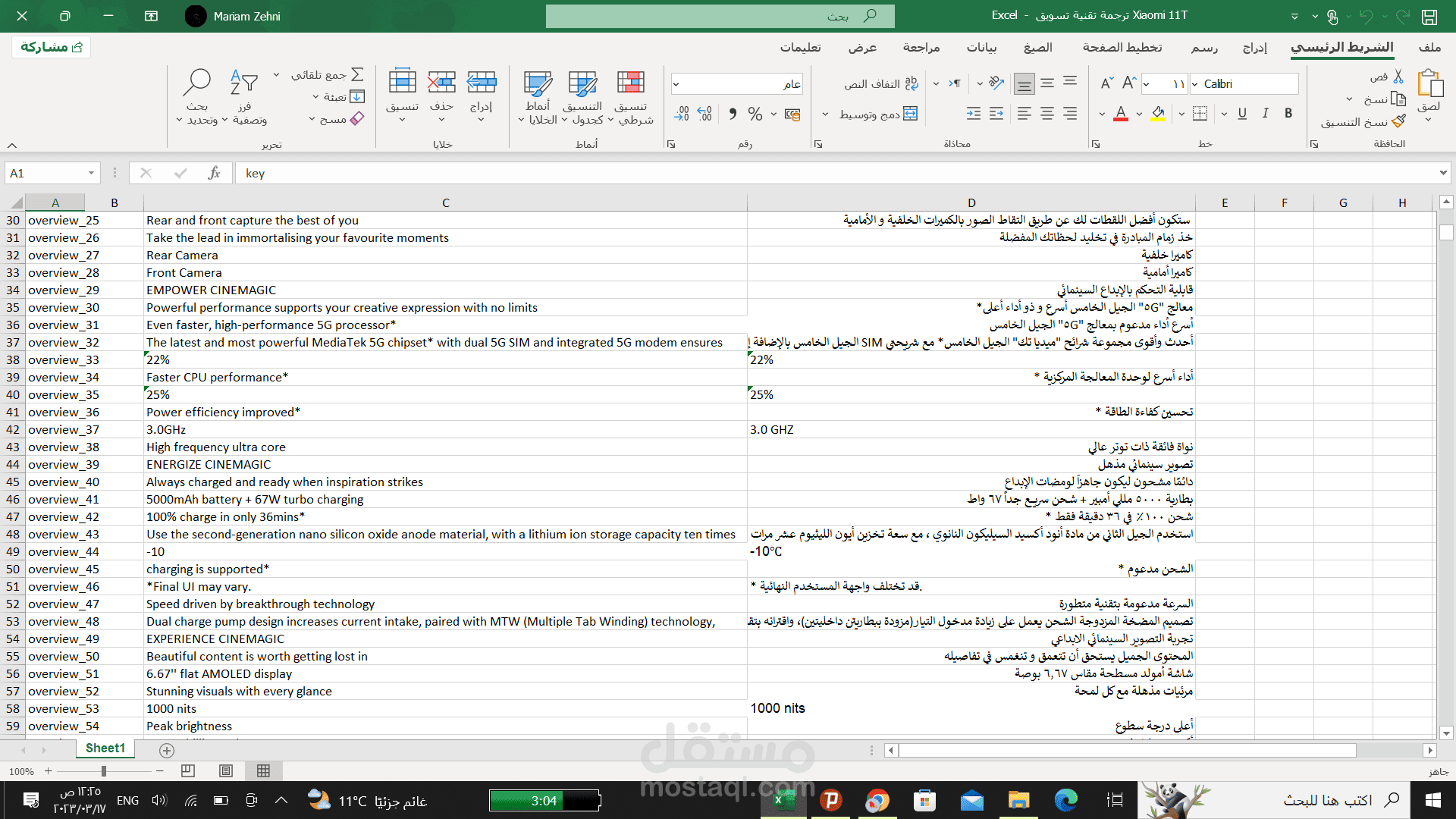Open the Customize Quick Access Toolbar dropdown
Screen dimensions: 1456x819
1294,16
